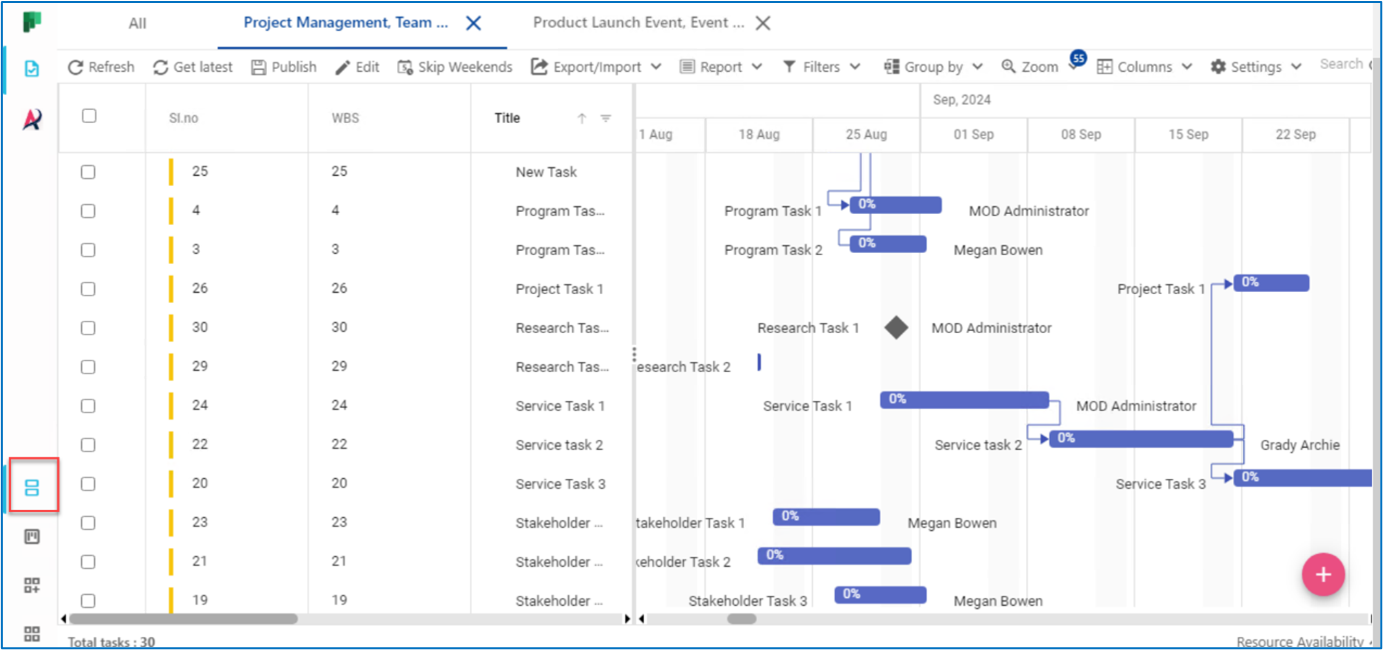1383x650 pixels.
Task: Open the All tab
Action: tap(137, 23)
